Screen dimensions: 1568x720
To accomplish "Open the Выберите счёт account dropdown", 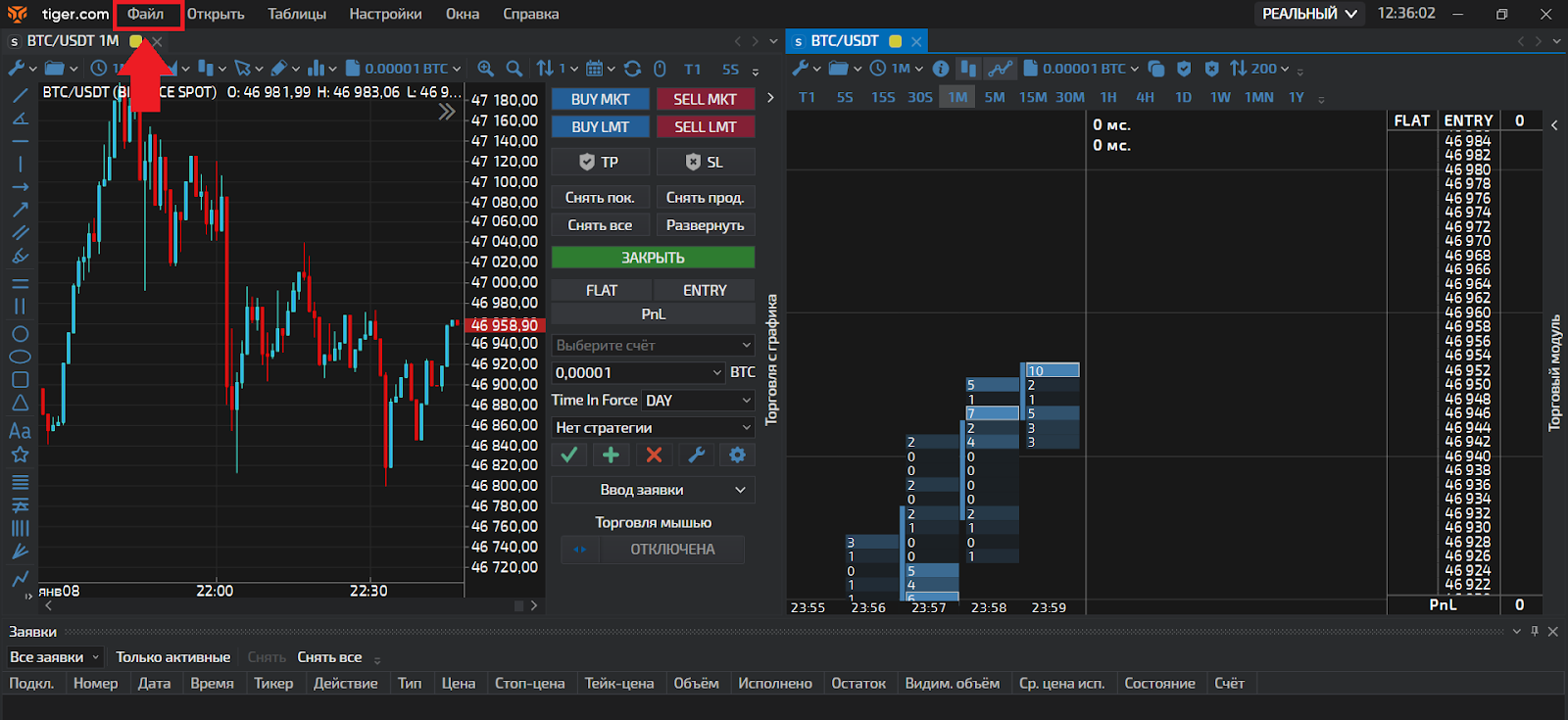I will 653,345.
